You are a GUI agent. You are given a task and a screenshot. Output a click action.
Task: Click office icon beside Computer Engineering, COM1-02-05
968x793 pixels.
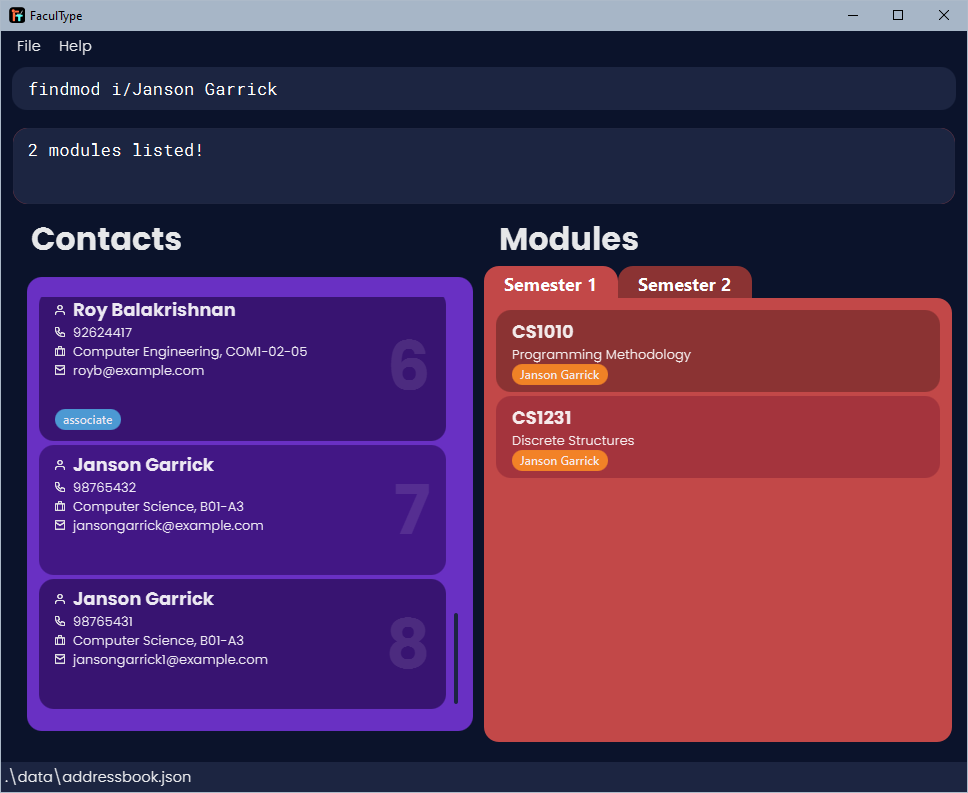60,351
